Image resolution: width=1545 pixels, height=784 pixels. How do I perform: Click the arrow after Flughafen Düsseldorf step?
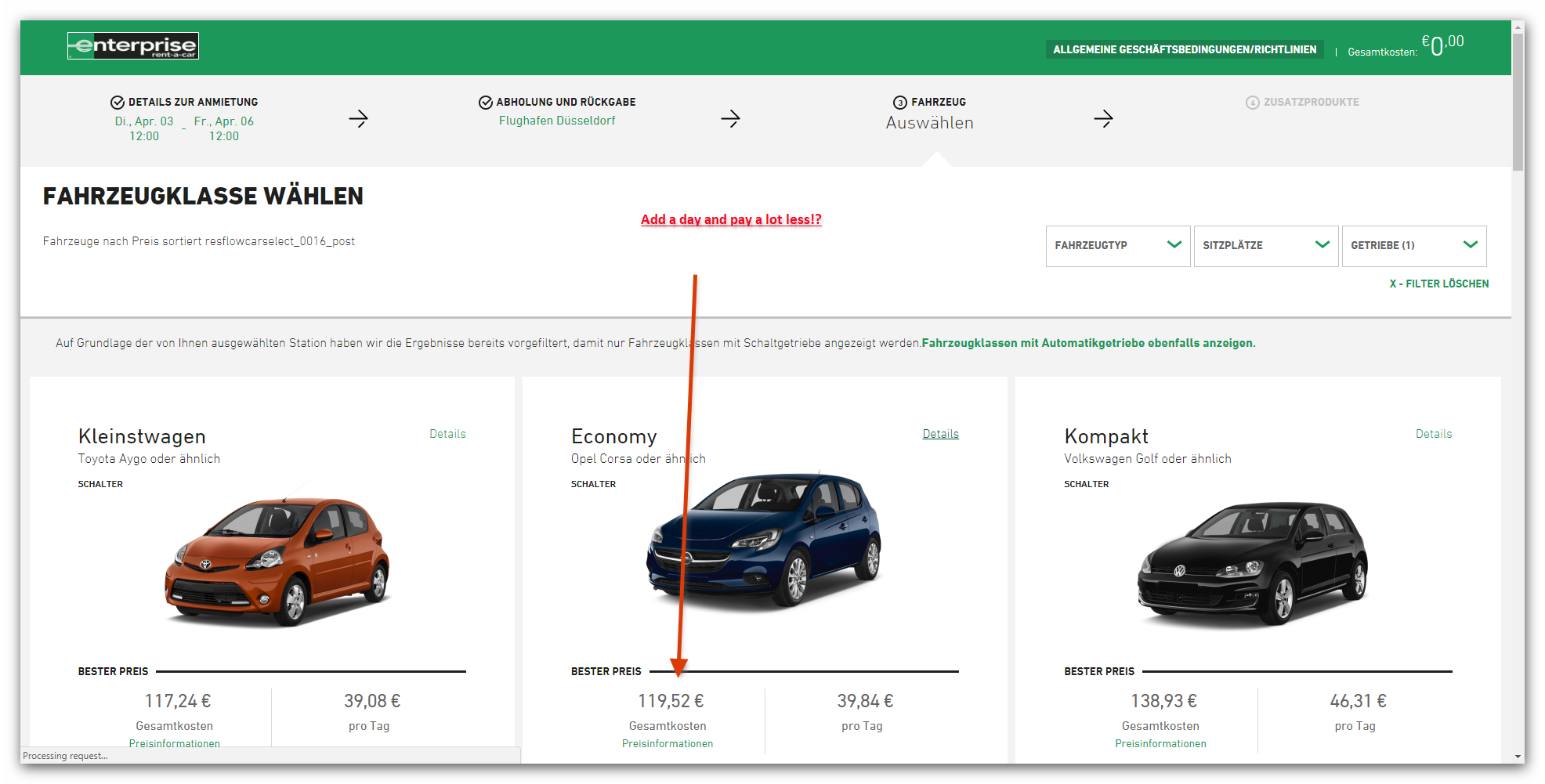pyautogui.click(x=730, y=119)
